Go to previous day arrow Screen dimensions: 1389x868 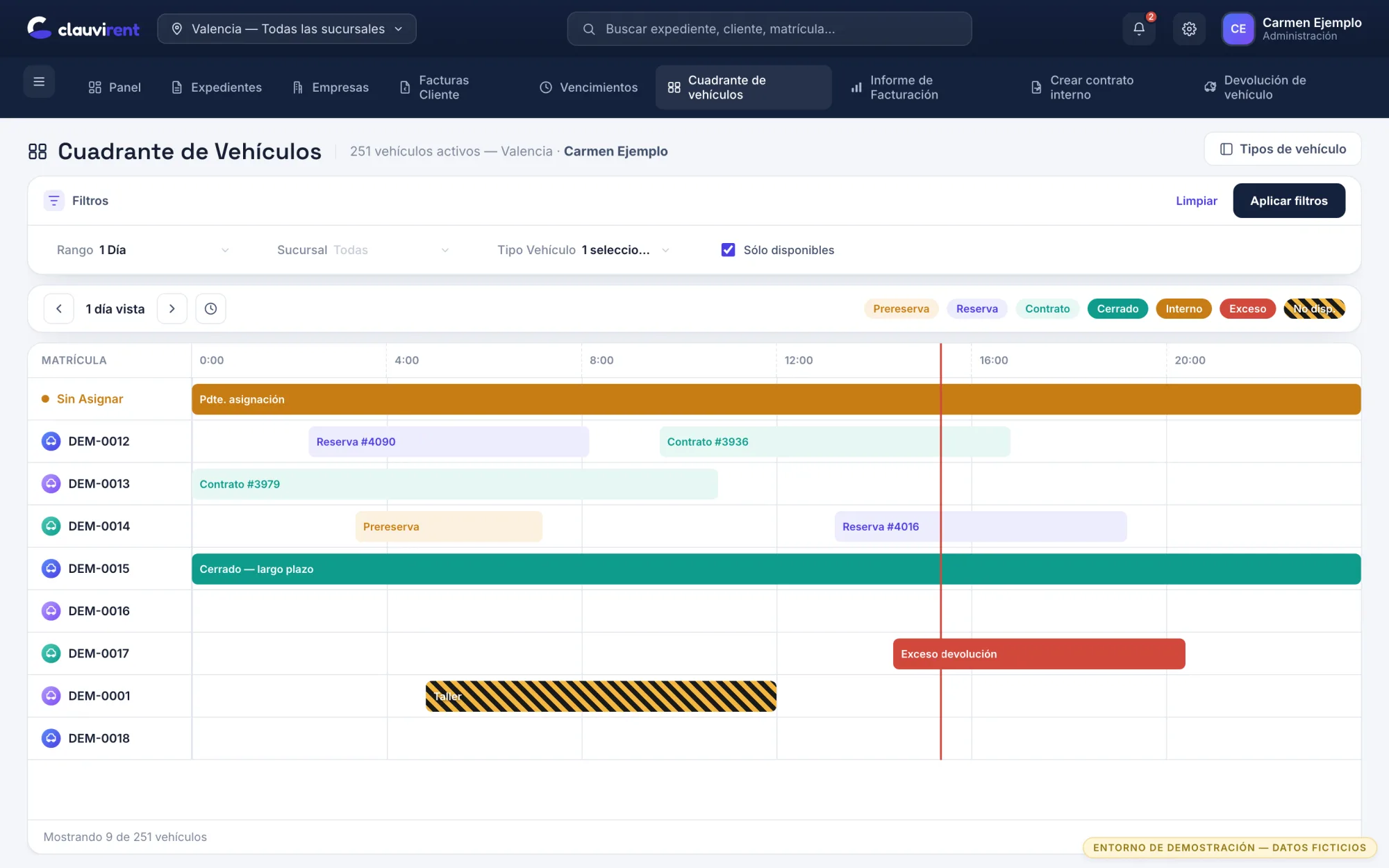59,309
